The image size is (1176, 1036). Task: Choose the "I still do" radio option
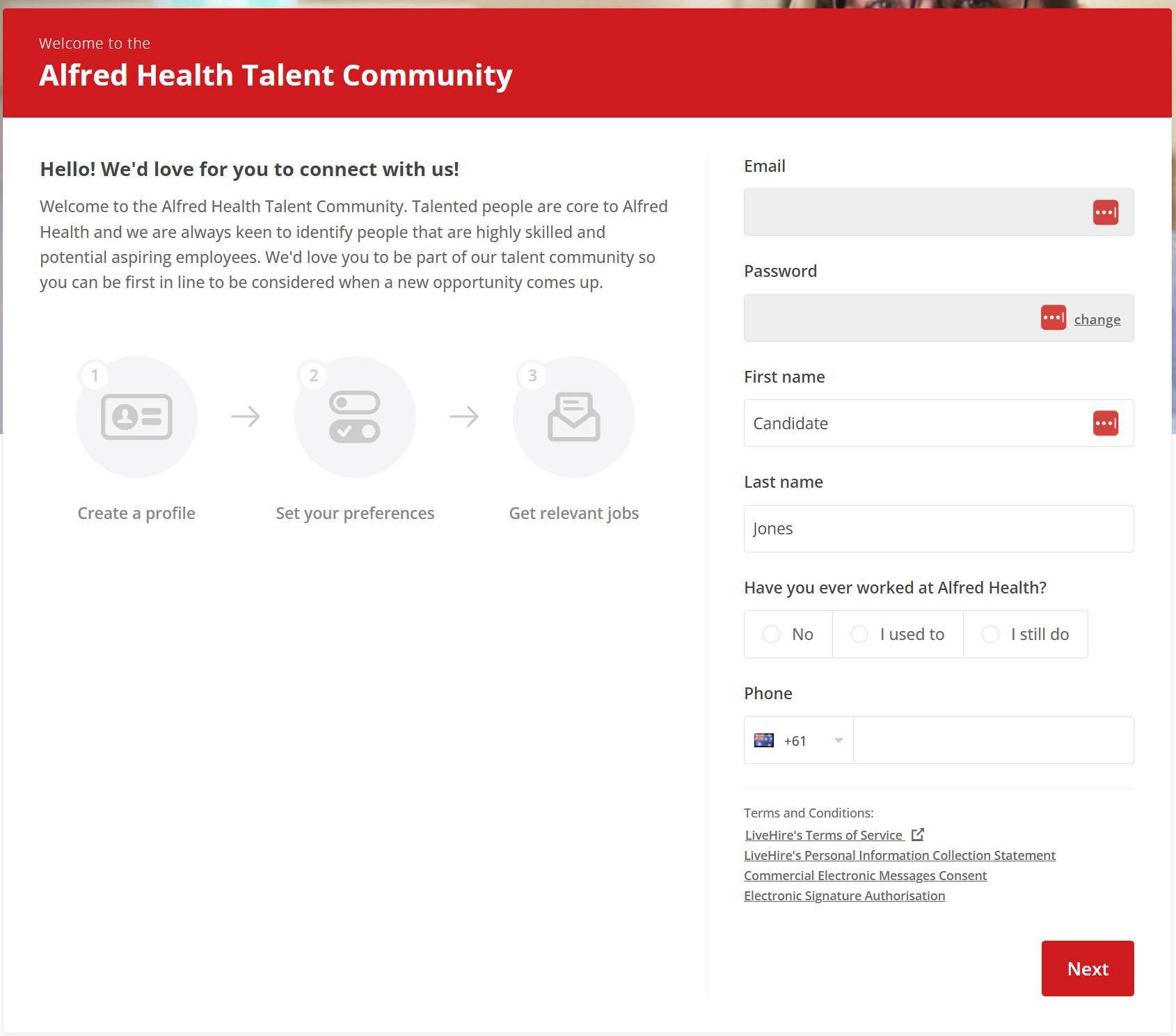pos(990,635)
